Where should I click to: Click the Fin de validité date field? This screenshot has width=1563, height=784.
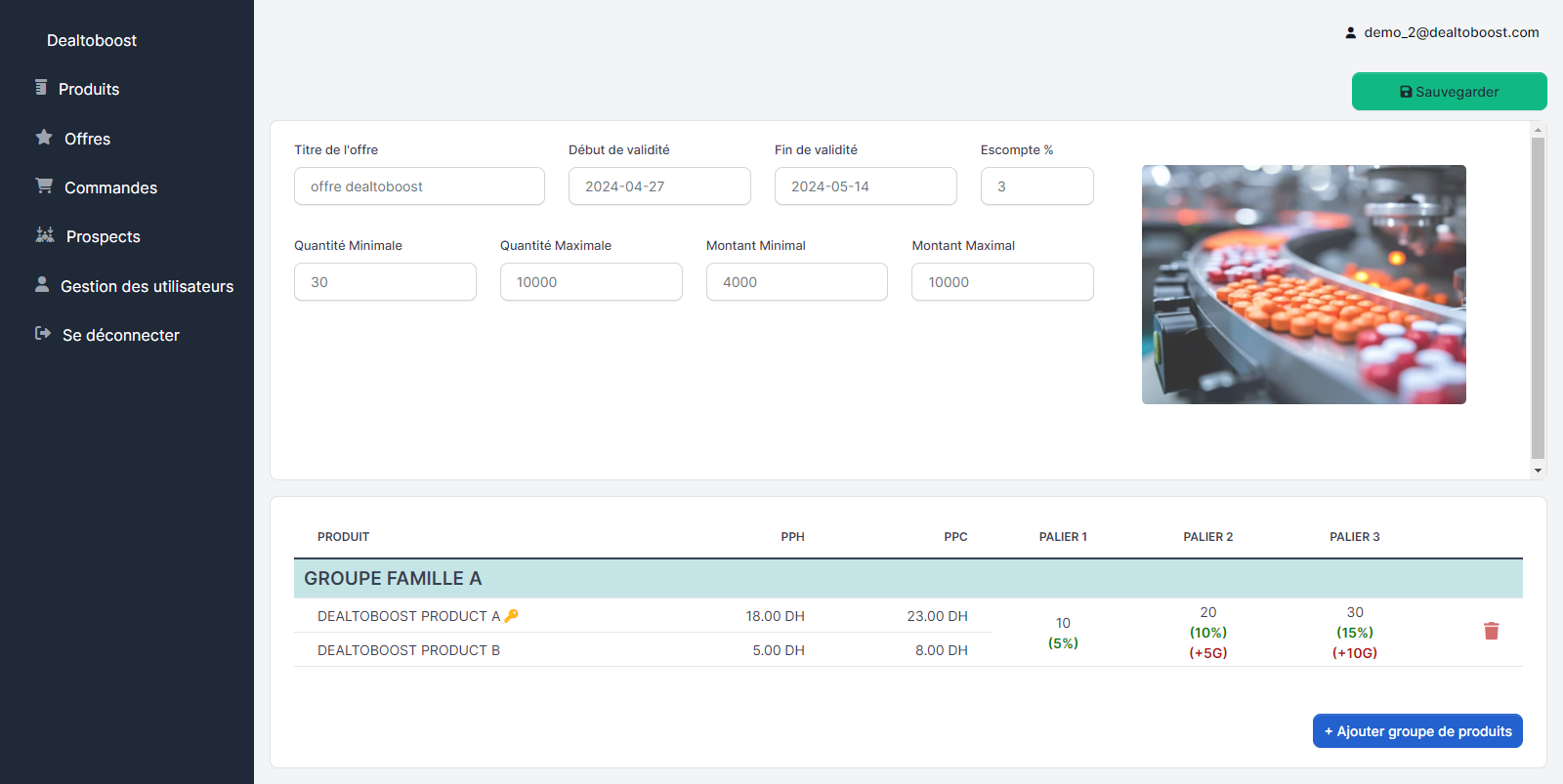click(x=866, y=186)
